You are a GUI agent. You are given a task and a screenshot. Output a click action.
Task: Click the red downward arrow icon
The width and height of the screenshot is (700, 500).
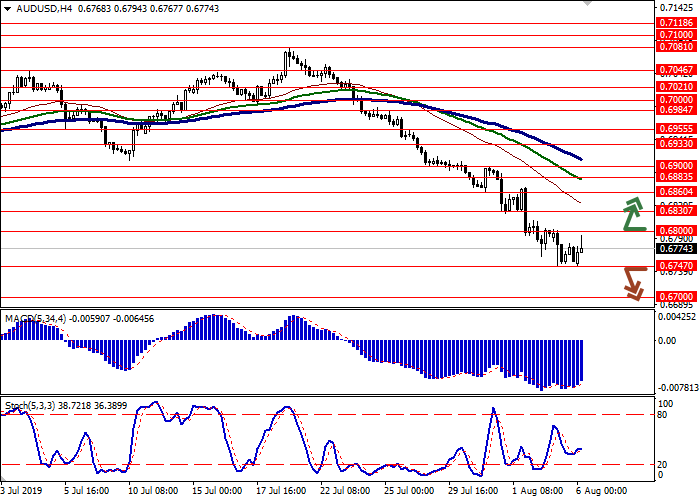coord(632,282)
